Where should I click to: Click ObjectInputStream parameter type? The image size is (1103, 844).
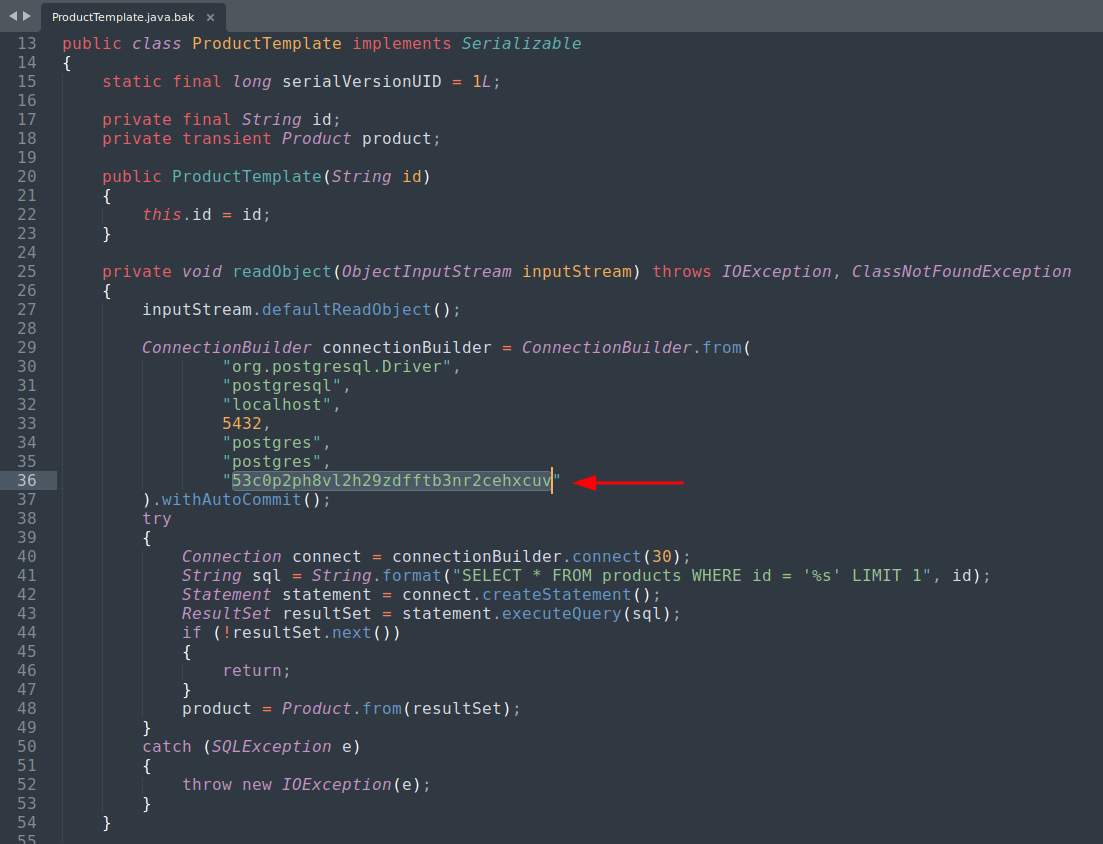426,271
